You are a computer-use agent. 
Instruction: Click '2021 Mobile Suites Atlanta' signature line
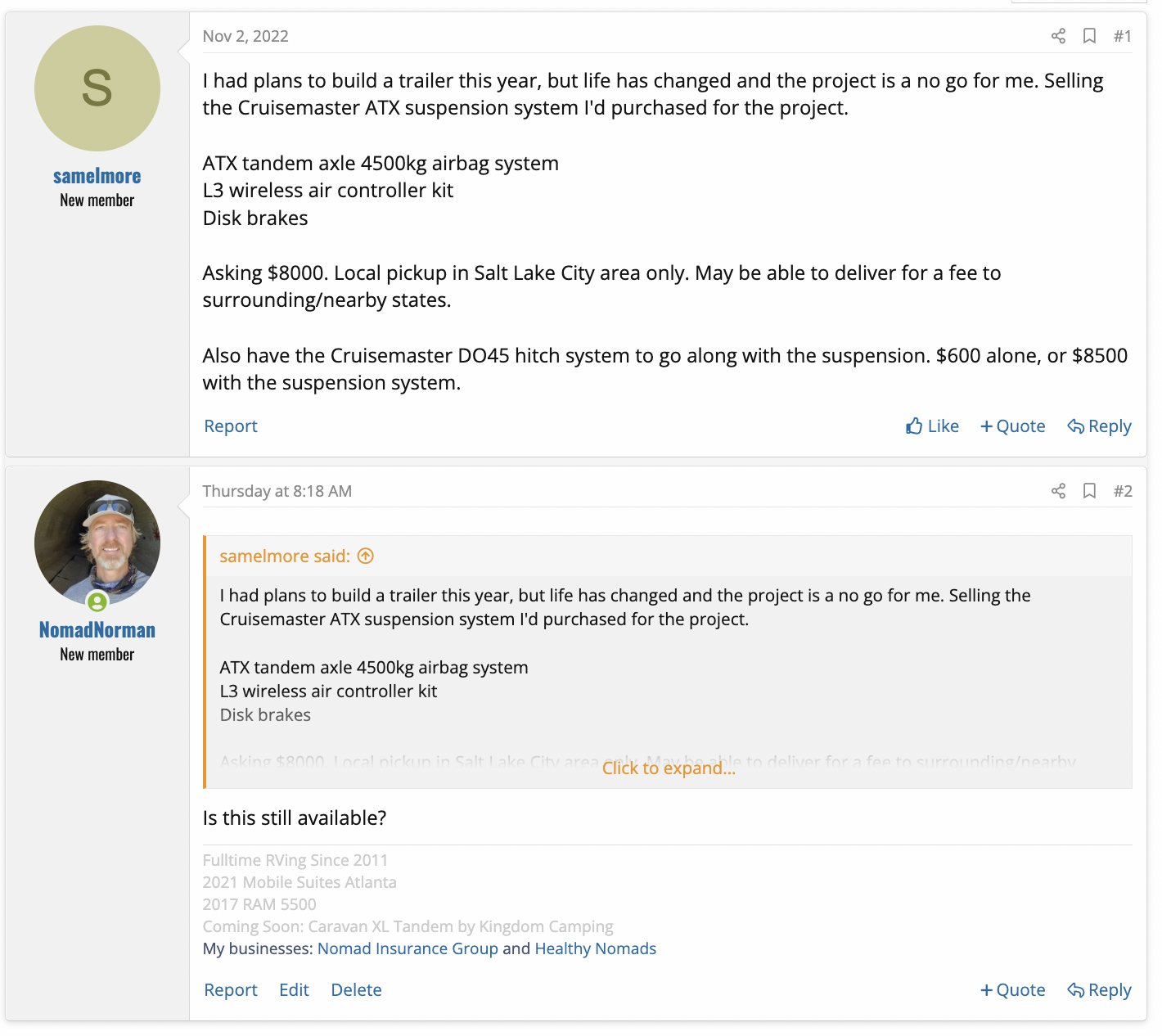[x=300, y=882]
